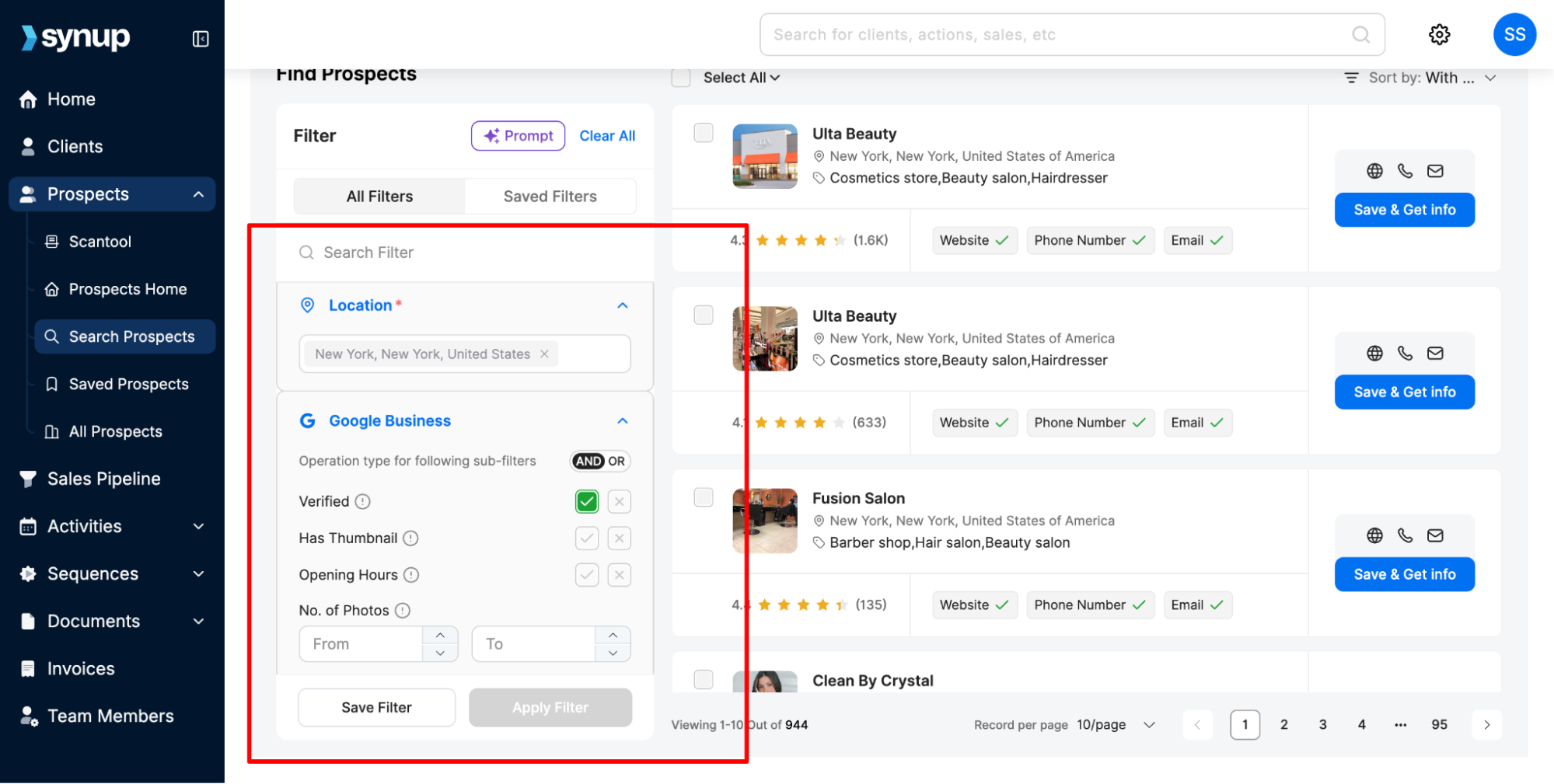Click Save Filter button
1554x784 pixels.
377,707
